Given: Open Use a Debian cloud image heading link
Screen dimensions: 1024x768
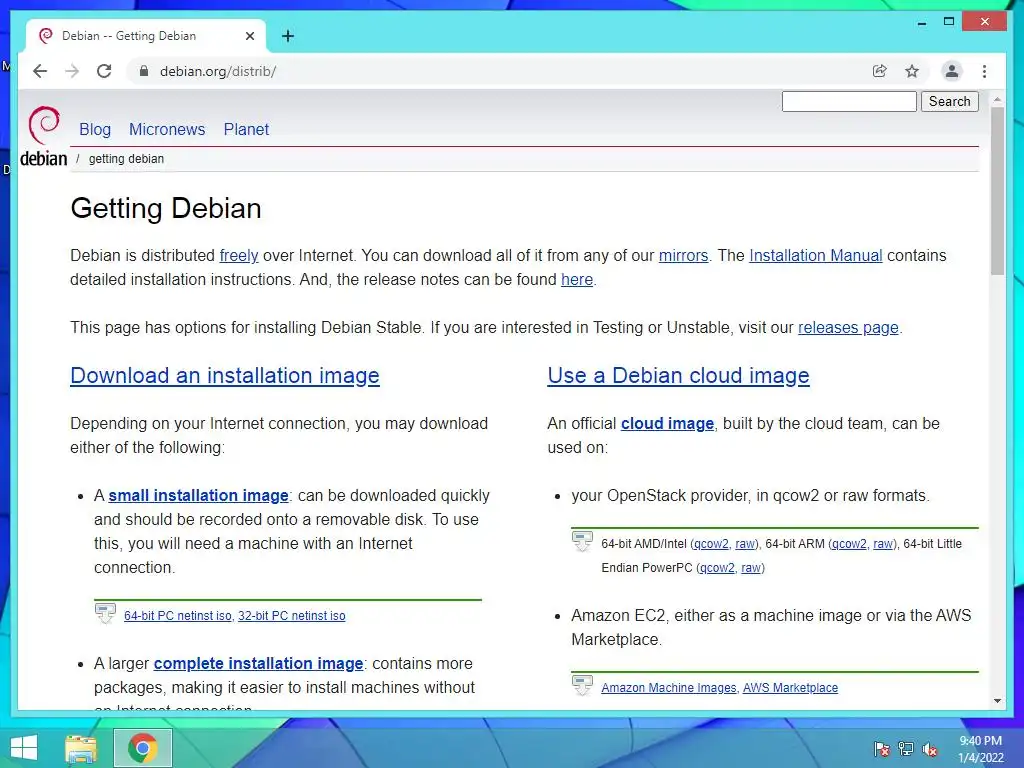Looking at the screenshot, I should pos(679,376).
